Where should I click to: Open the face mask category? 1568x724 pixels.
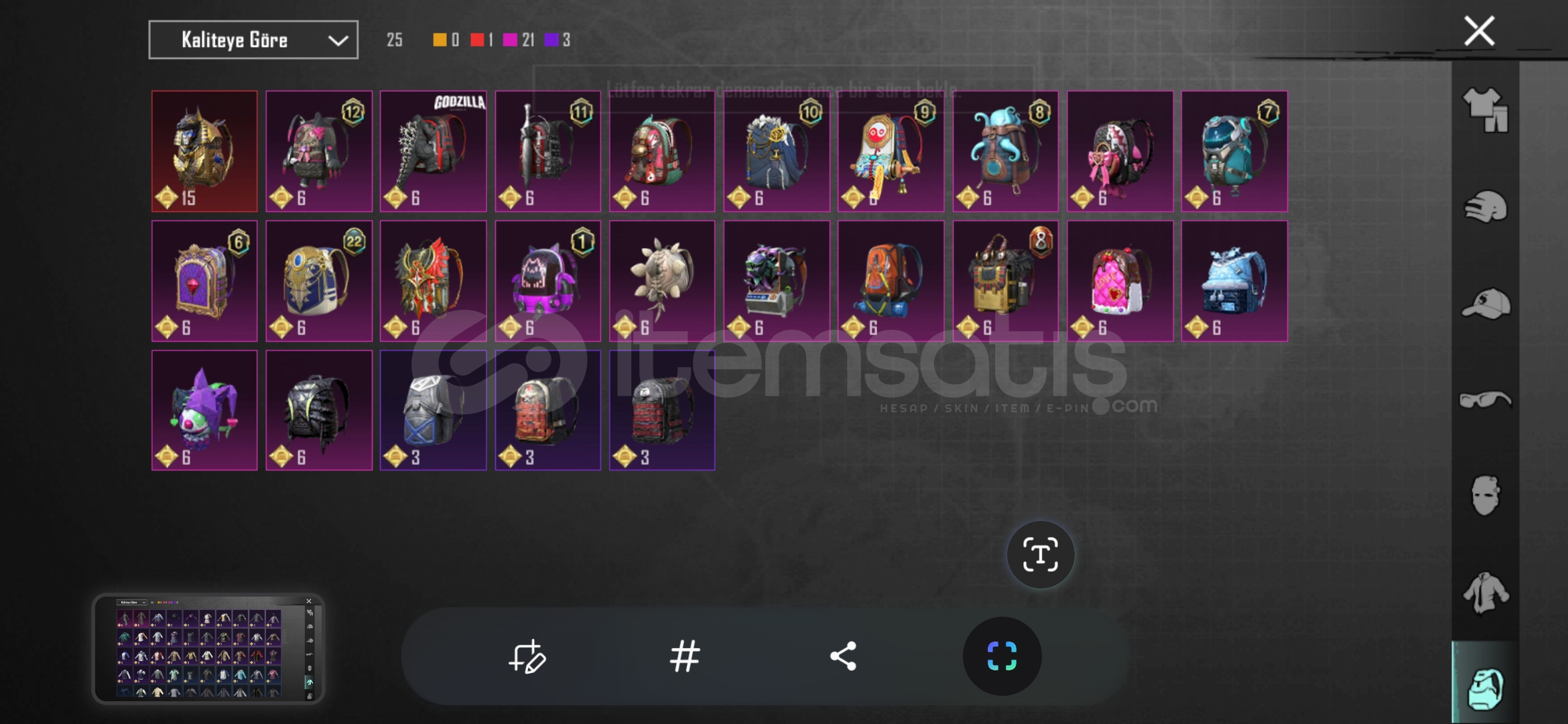[x=1485, y=496]
